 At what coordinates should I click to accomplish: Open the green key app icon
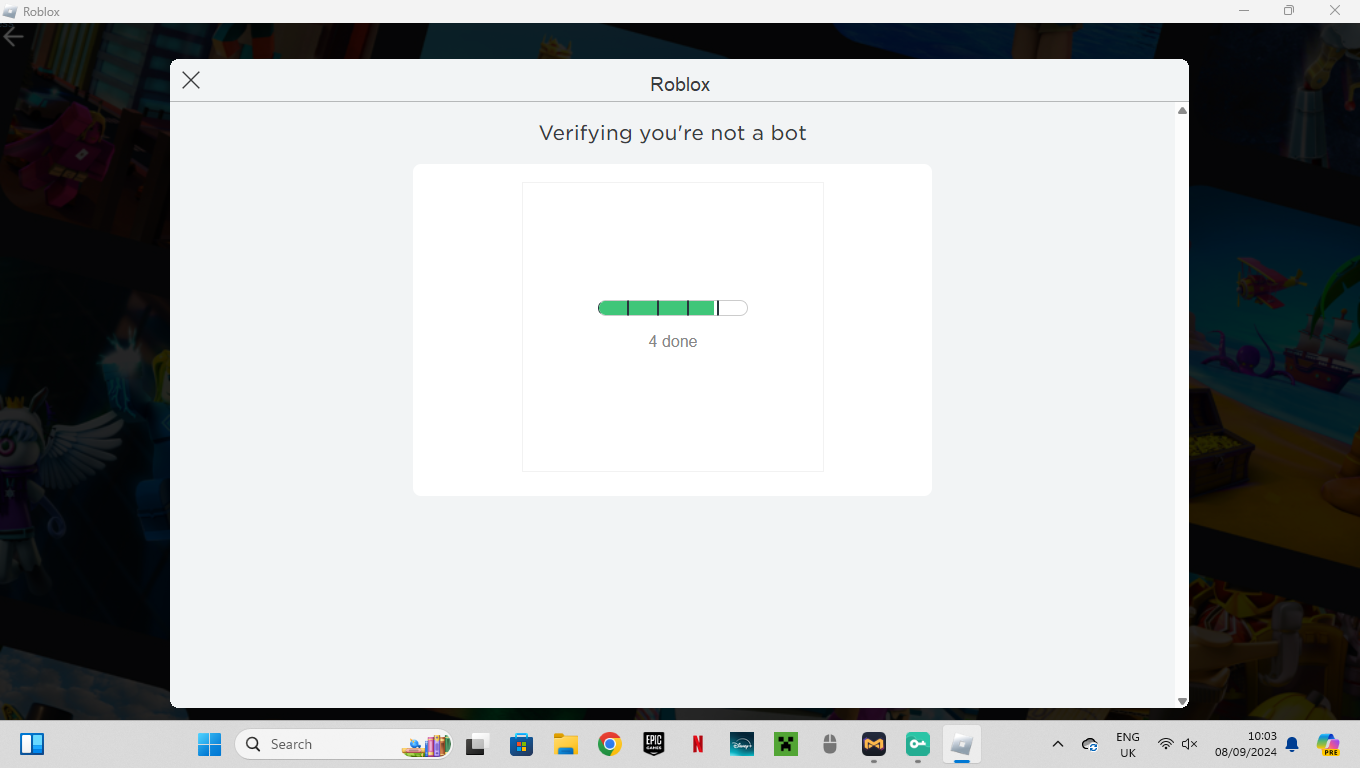coord(918,744)
